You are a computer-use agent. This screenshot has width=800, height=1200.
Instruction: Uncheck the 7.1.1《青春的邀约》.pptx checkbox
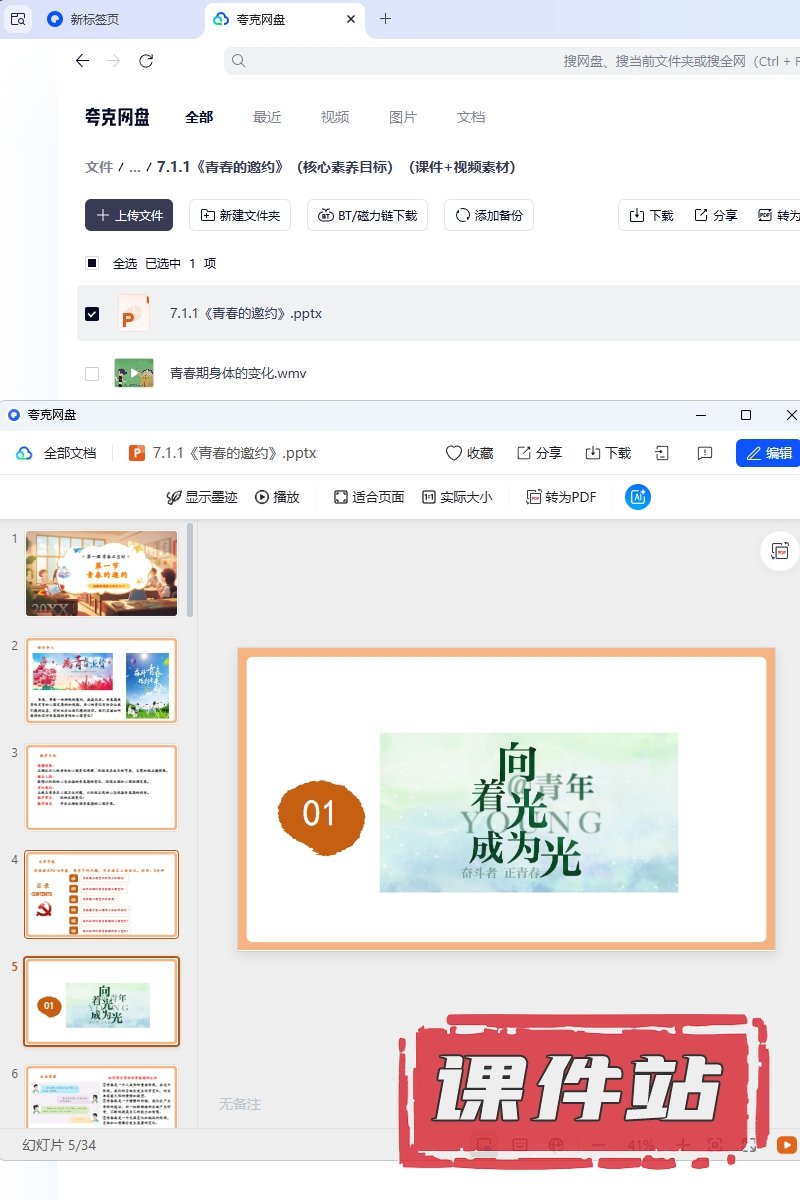[92, 314]
